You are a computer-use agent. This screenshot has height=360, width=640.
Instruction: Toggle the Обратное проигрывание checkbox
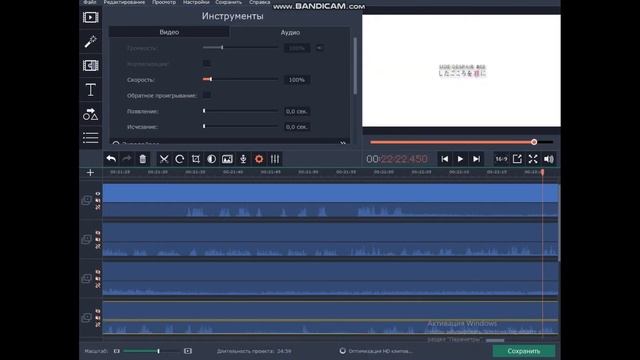[x=207, y=95]
